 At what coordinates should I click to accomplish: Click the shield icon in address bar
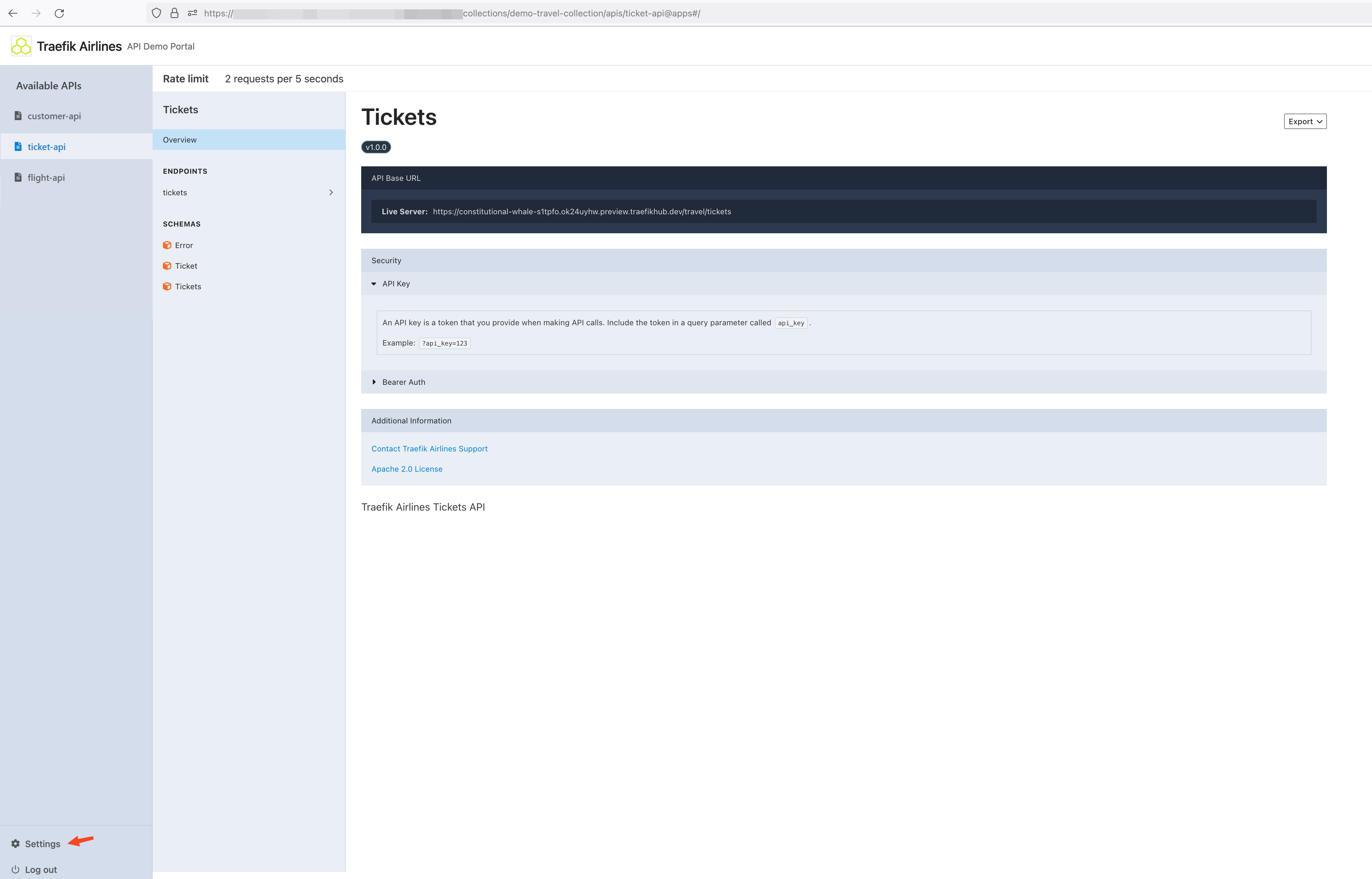coord(156,13)
